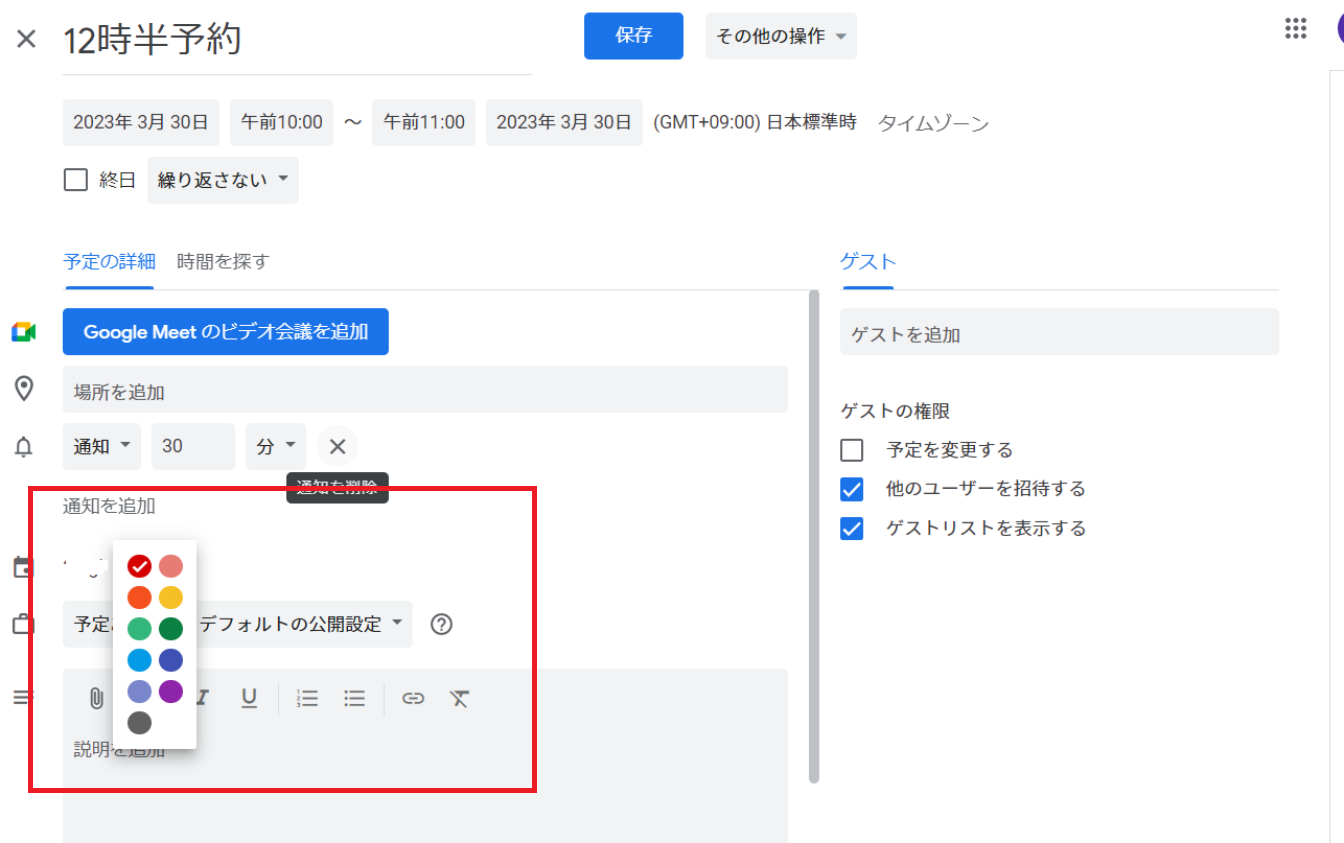Viewport: 1344px width, 843px height.
Task: Check the 予定を変更する guest permission
Action: pyautogui.click(x=852, y=450)
